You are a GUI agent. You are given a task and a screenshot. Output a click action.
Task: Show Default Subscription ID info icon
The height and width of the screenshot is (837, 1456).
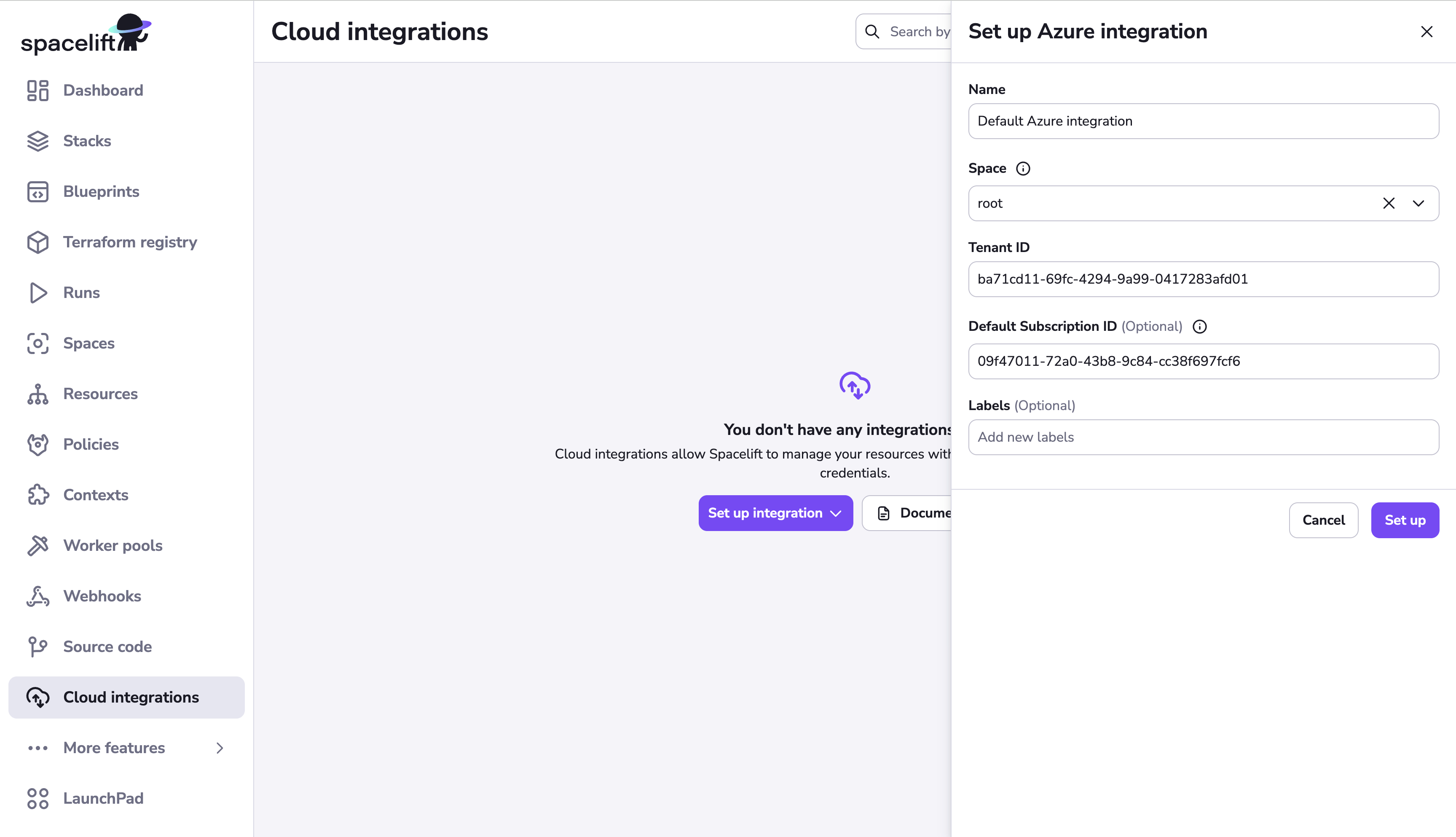coord(1200,327)
